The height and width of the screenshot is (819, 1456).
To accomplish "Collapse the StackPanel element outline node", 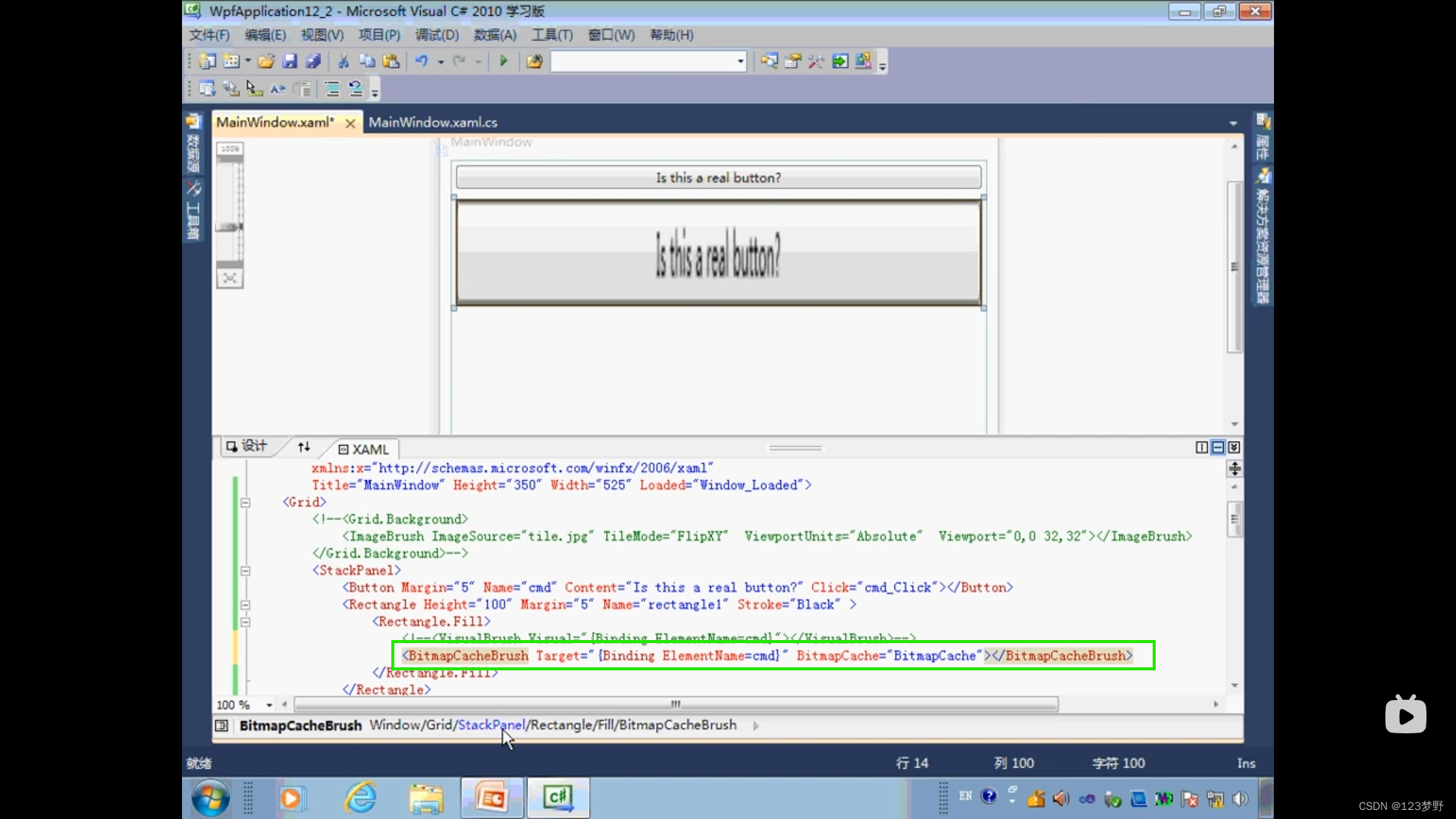I will pos(246,570).
